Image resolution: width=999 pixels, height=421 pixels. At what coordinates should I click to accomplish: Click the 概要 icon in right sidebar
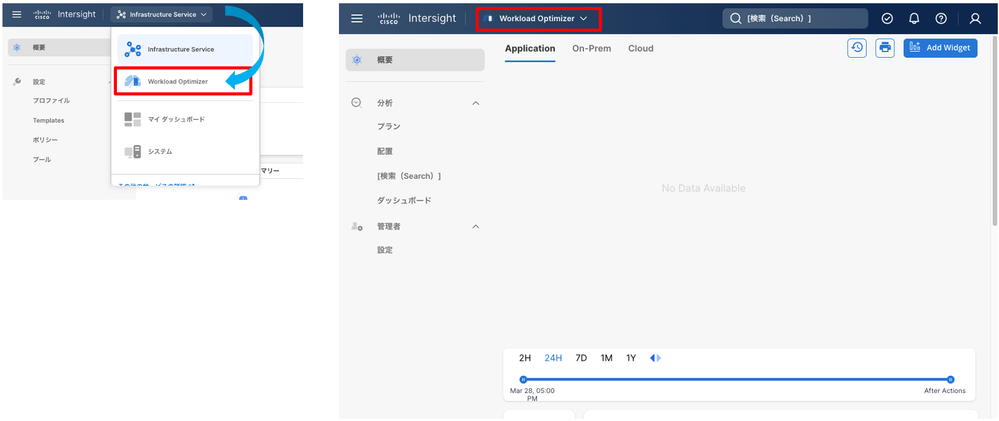point(357,60)
